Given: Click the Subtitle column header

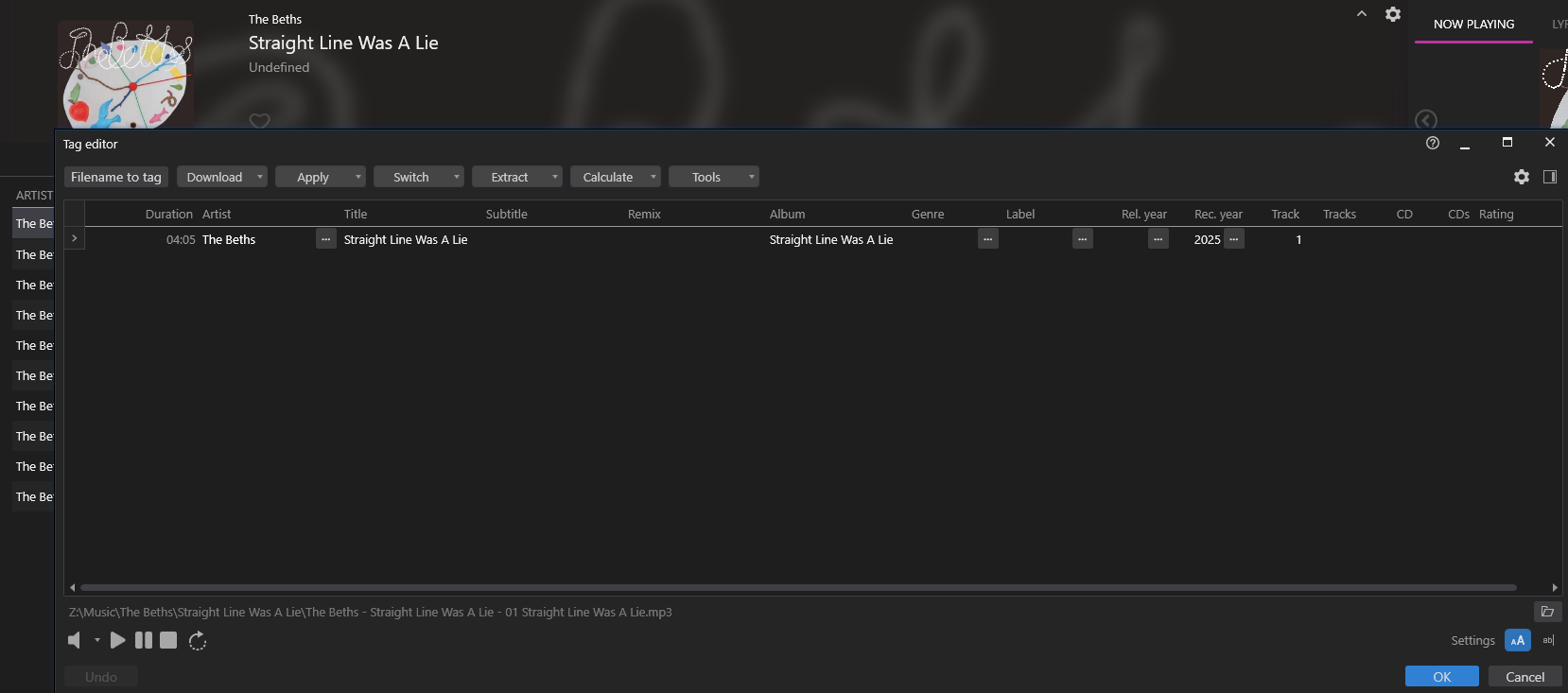Looking at the screenshot, I should (507, 214).
